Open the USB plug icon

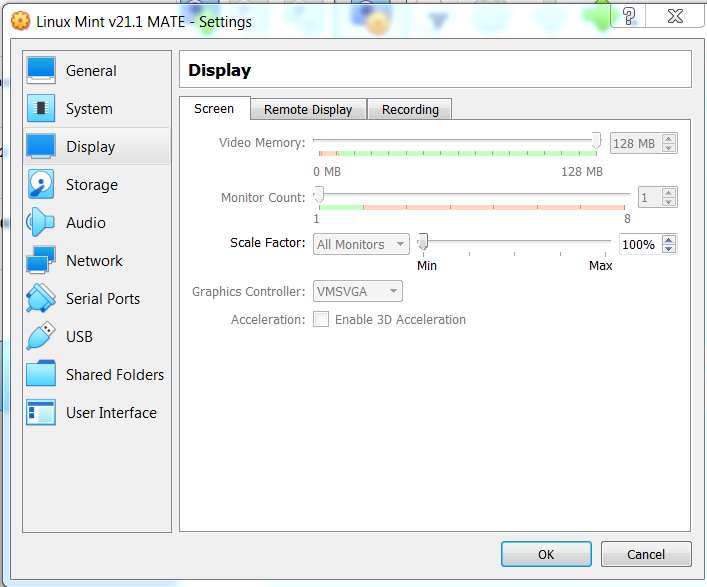[x=41, y=336]
